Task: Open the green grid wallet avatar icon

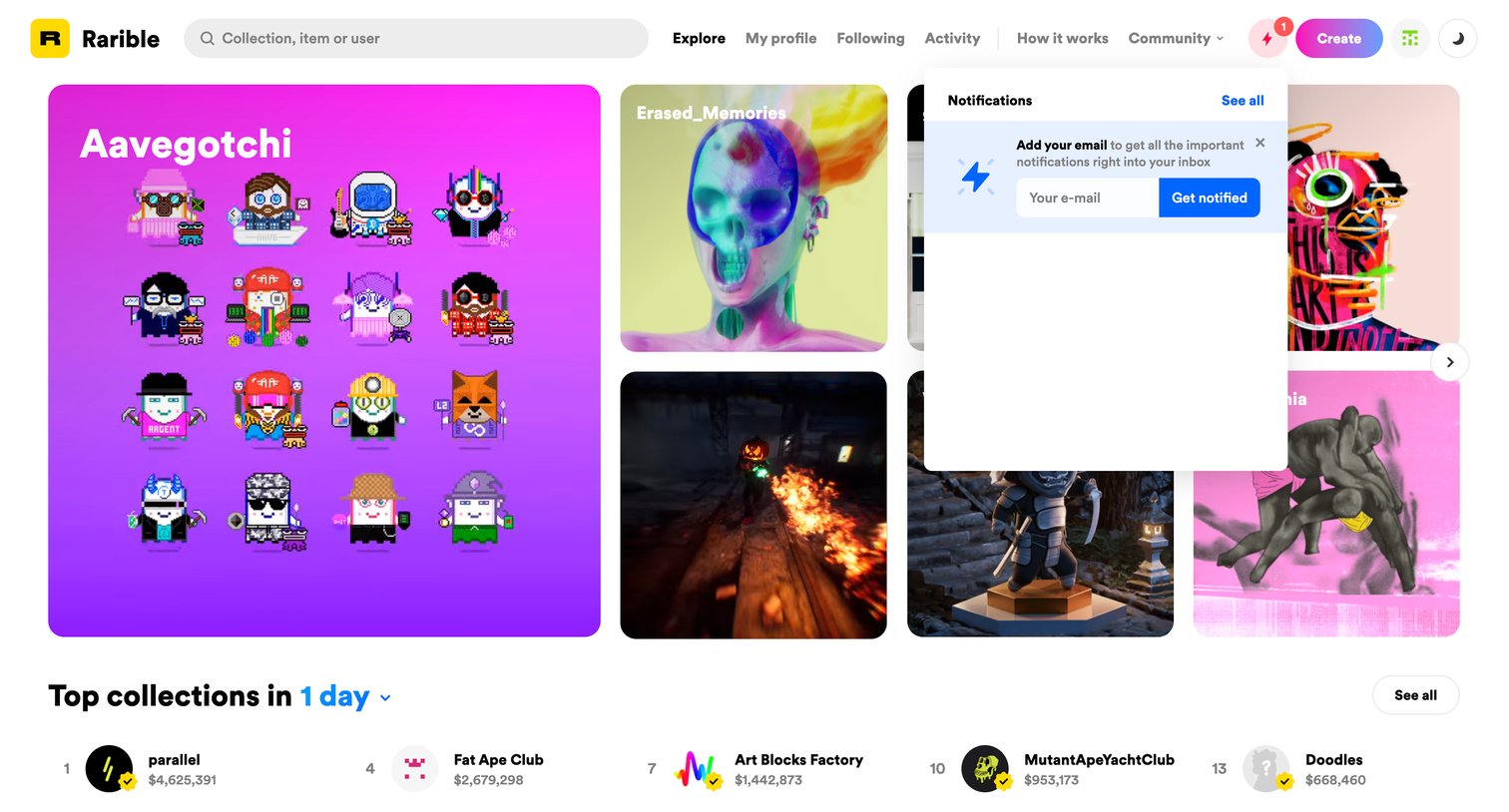Action: point(1410,39)
